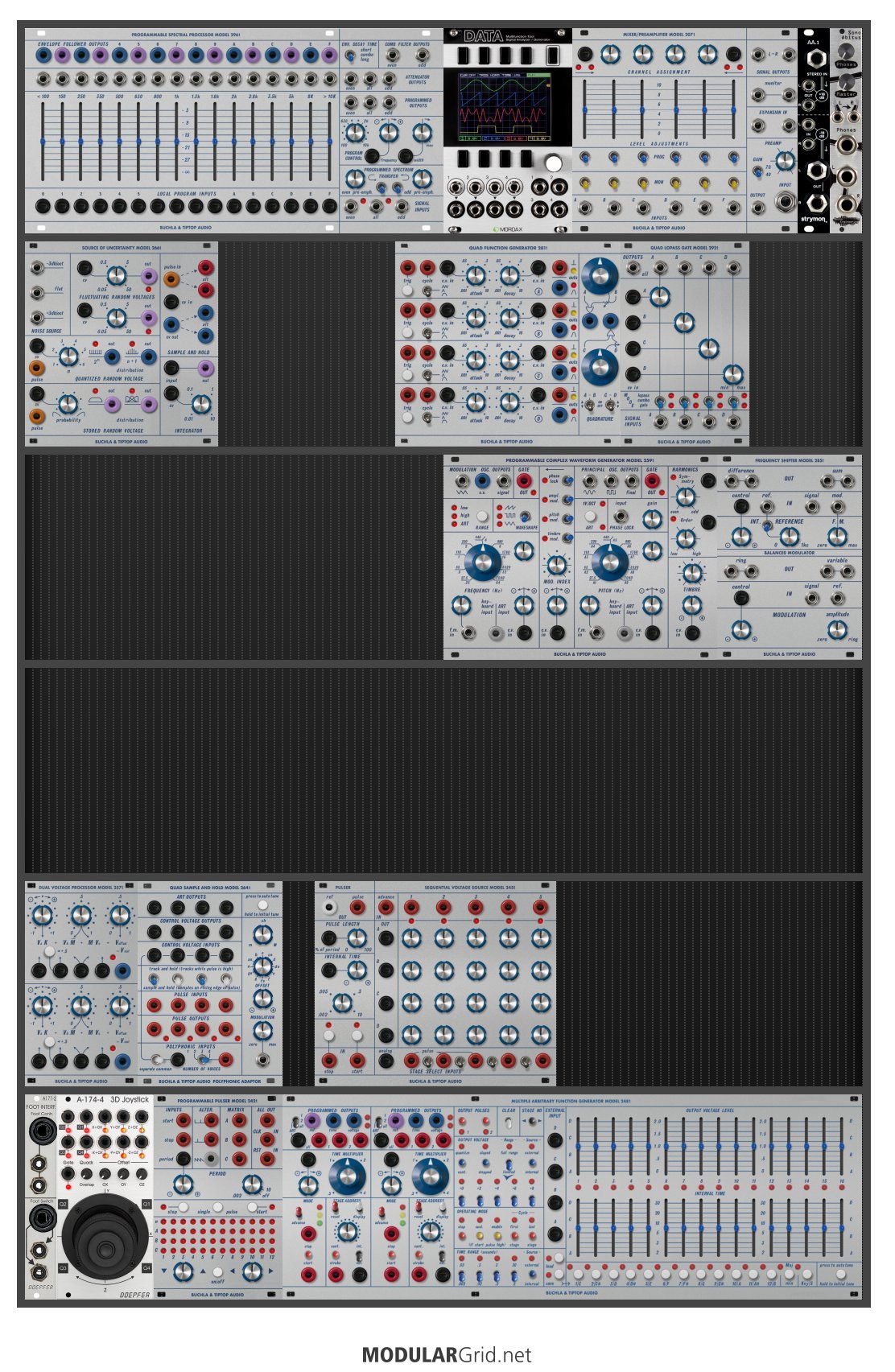
Task: Click the '>10K' band slider on Spectral Processor
Action: point(330,142)
